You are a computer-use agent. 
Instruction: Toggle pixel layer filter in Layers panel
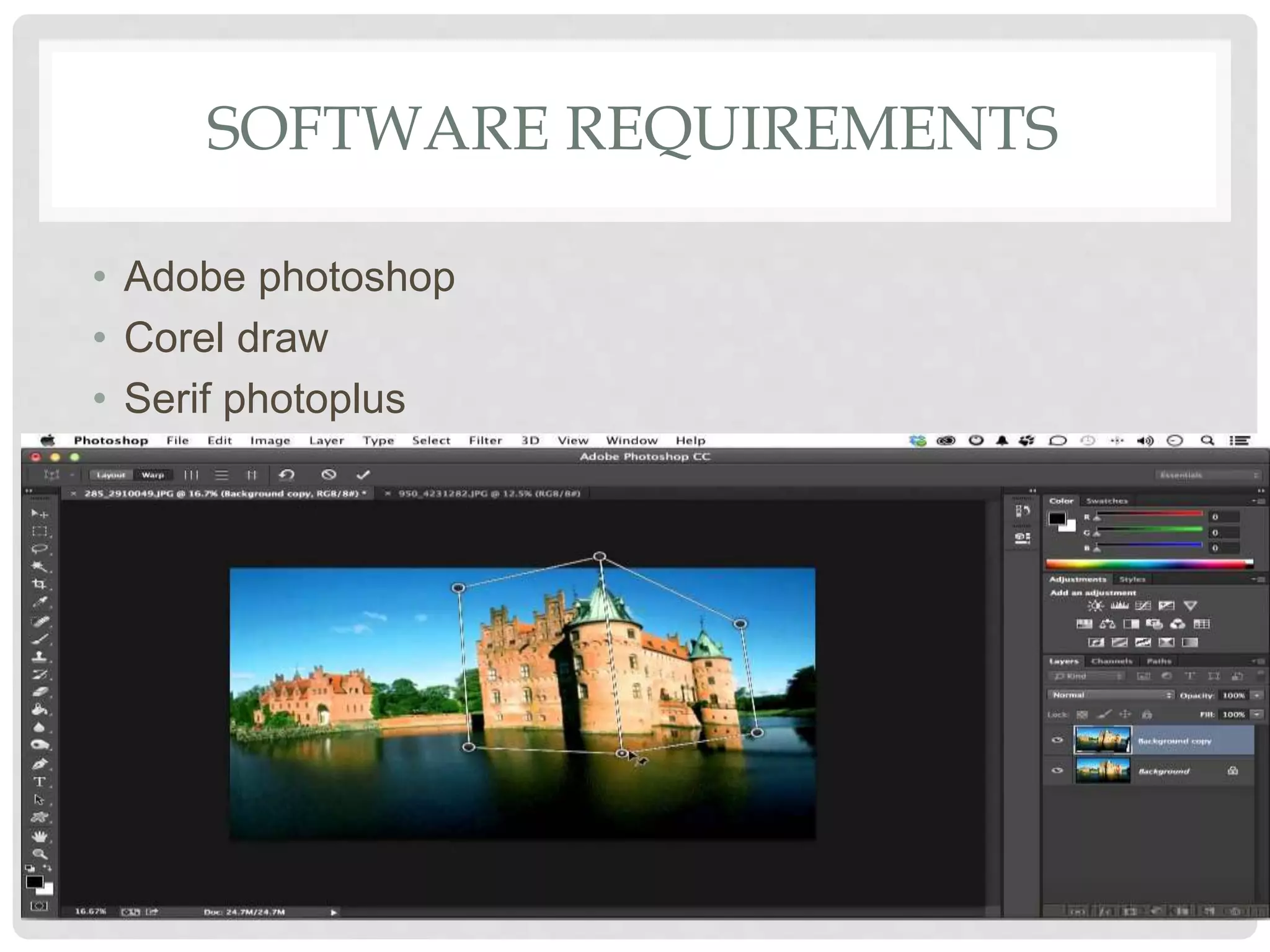[1143, 676]
